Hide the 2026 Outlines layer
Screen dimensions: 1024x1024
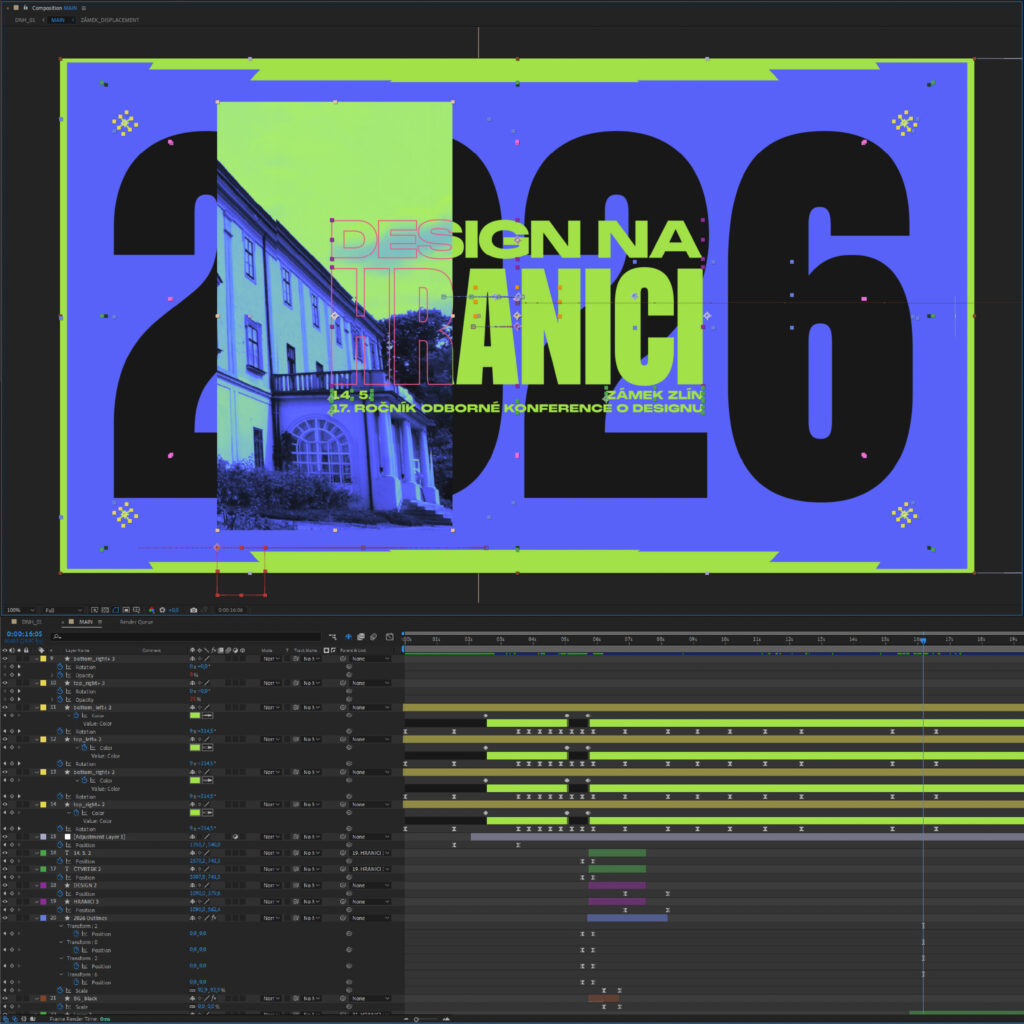5,918
